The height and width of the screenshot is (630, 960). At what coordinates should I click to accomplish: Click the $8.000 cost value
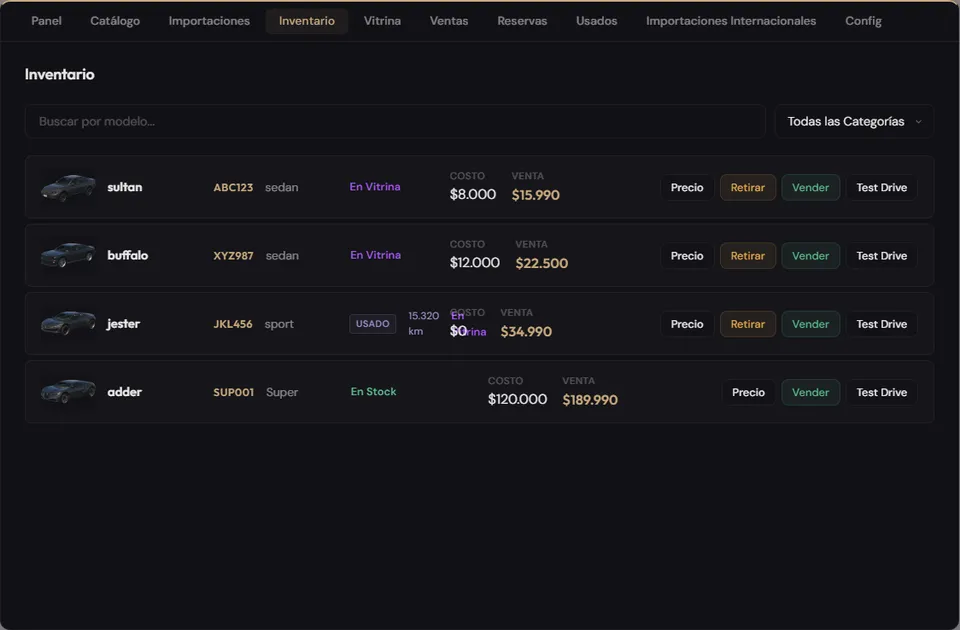pyautogui.click(x=473, y=195)
